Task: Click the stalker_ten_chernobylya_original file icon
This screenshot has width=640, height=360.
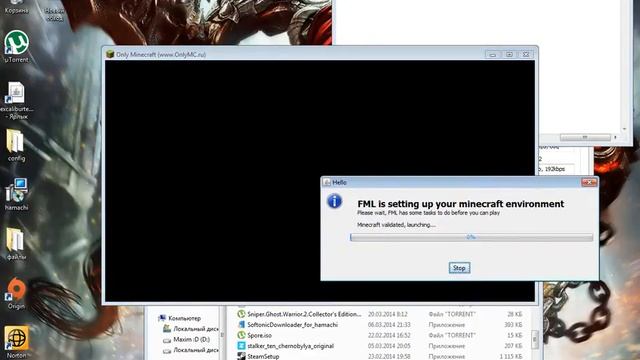Action: pyautogui.click(x=241, y=346)
